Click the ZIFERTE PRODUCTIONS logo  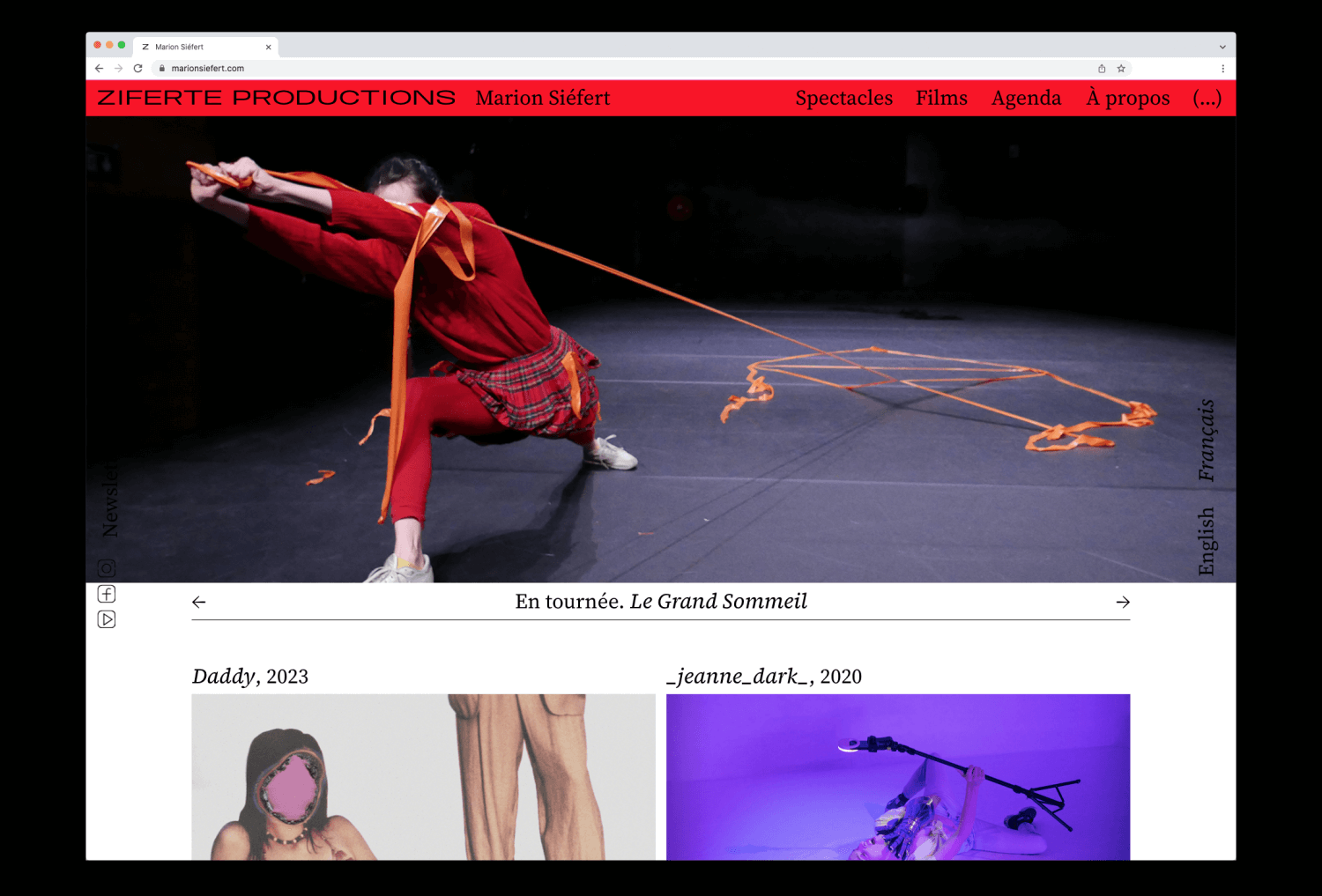276,98
